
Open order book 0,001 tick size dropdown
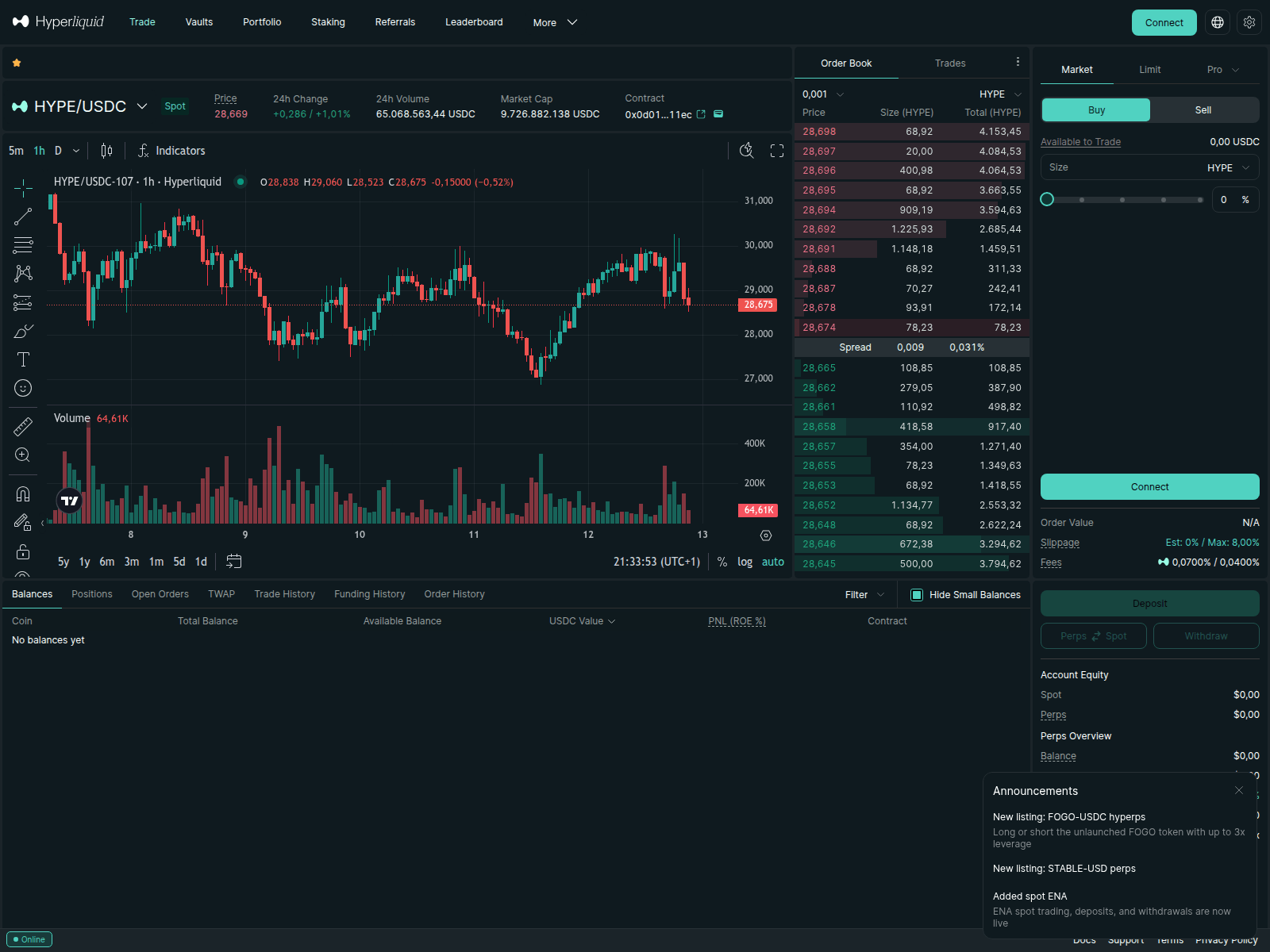[823, 94]
